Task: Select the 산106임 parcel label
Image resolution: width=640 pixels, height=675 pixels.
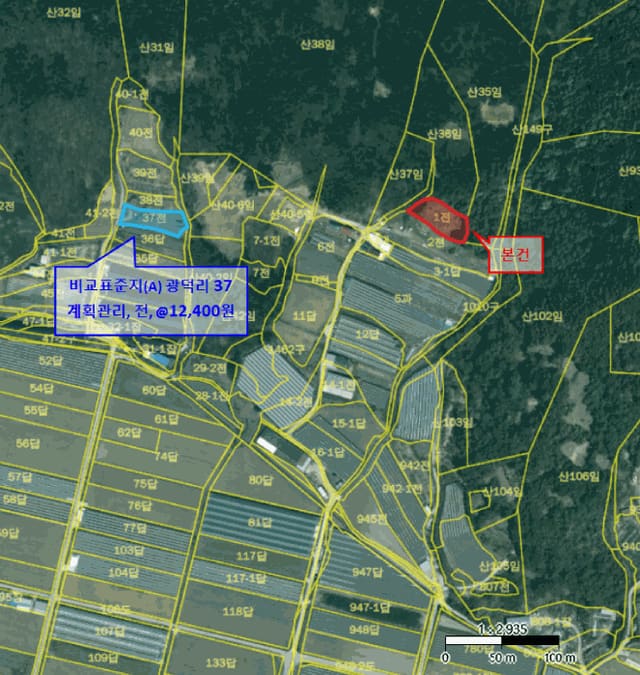Action: coord(579,477)
